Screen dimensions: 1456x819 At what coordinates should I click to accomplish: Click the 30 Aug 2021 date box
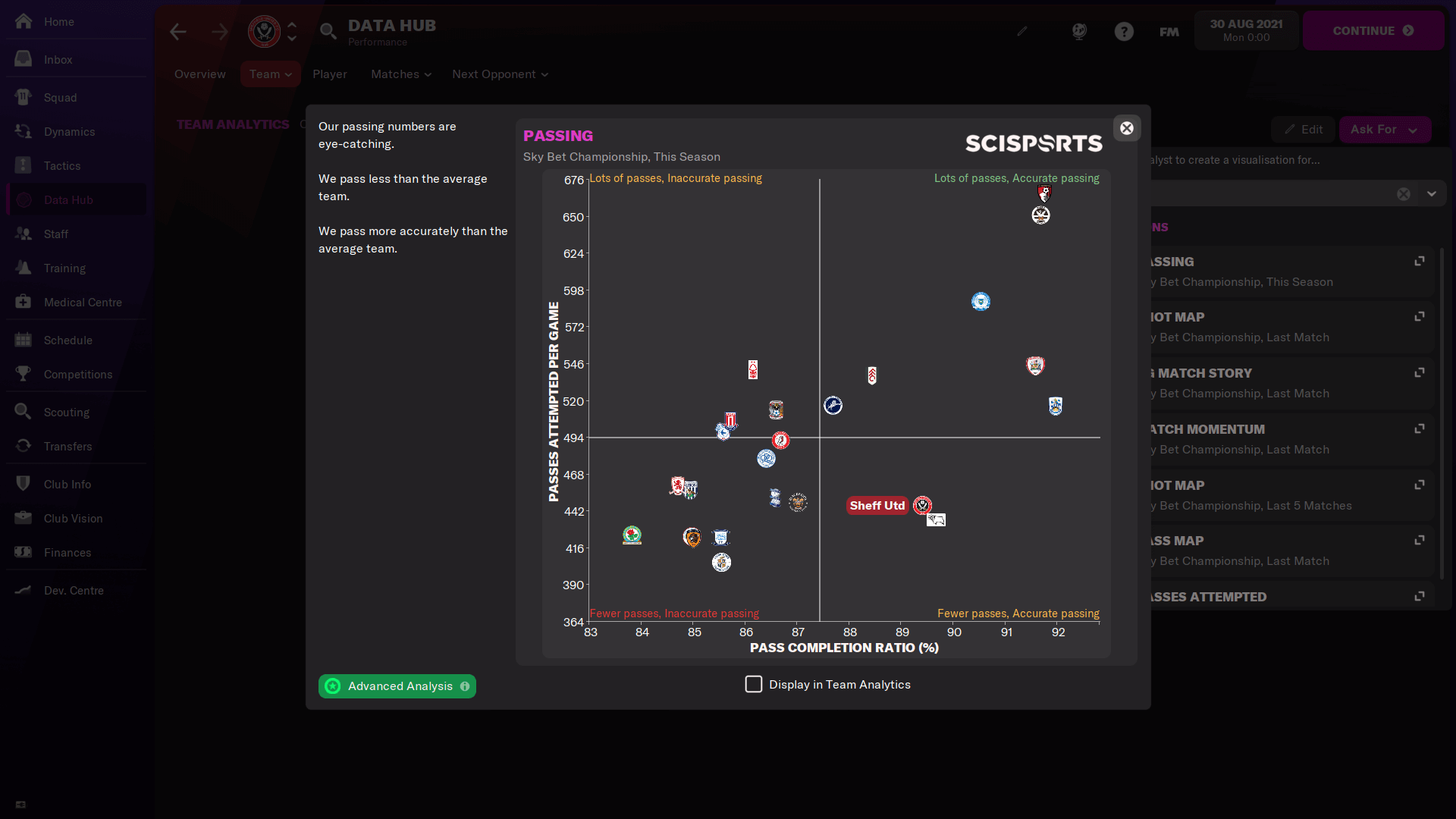point(1246,30)
